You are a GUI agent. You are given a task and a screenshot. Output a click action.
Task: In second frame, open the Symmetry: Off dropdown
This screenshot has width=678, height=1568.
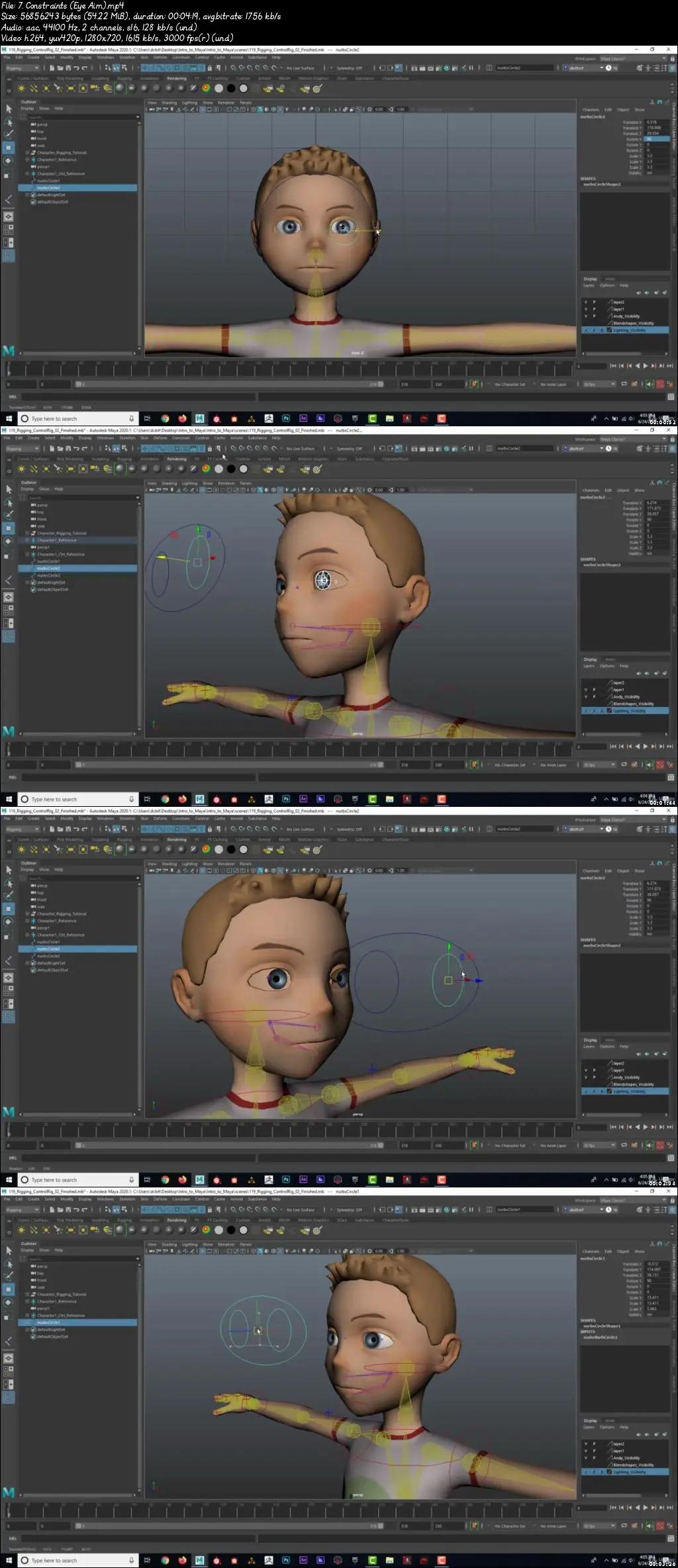point(350,448)
